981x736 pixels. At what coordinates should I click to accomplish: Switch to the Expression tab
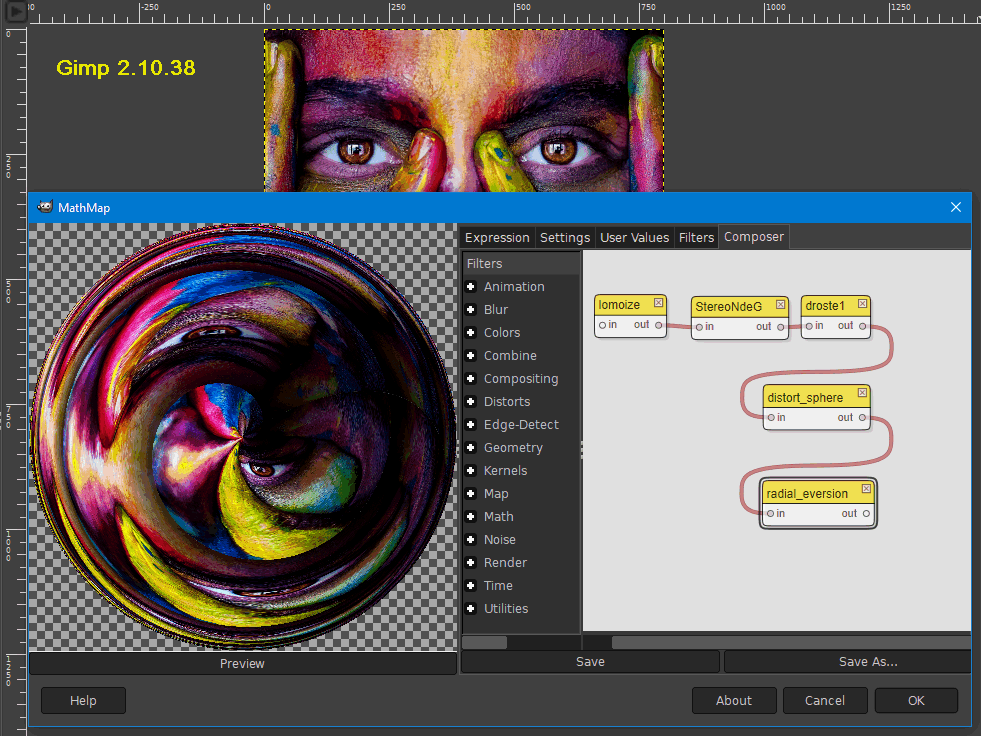[x=497, y=237]
